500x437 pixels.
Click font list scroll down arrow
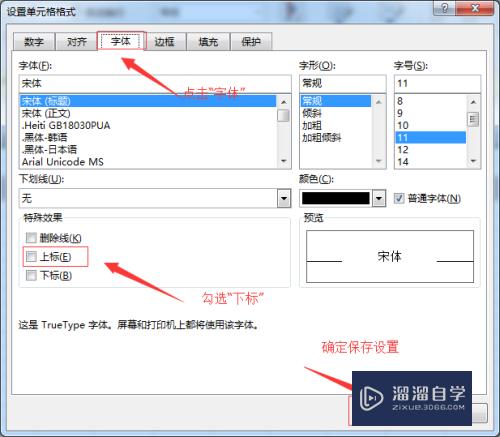tap(284, 161)
